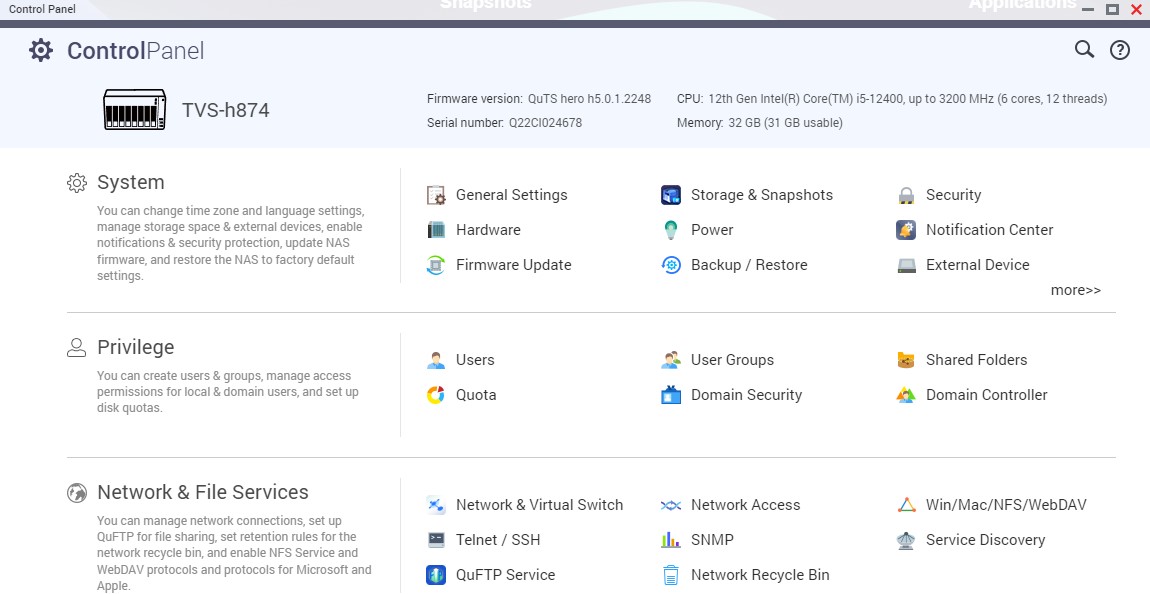The width and height of the screenshot is (1150, 594).
Task: Open General Settings
Action: 511,195
